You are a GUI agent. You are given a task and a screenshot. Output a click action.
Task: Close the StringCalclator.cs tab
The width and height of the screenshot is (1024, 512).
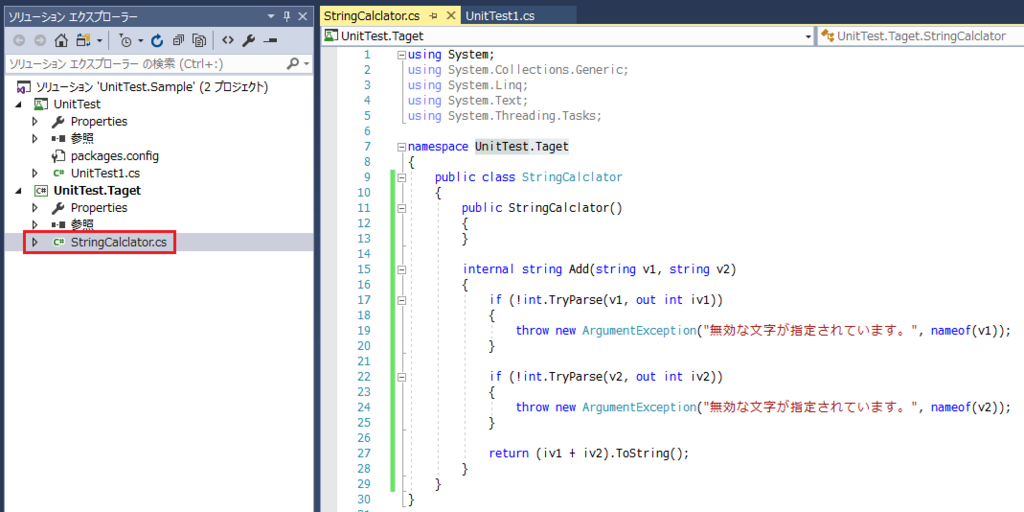450,16
